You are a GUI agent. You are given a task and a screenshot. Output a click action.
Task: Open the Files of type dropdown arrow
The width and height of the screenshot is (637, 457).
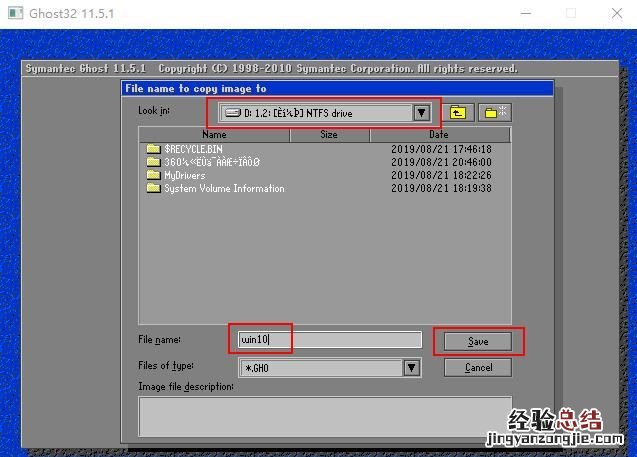[x=411, y=368]
